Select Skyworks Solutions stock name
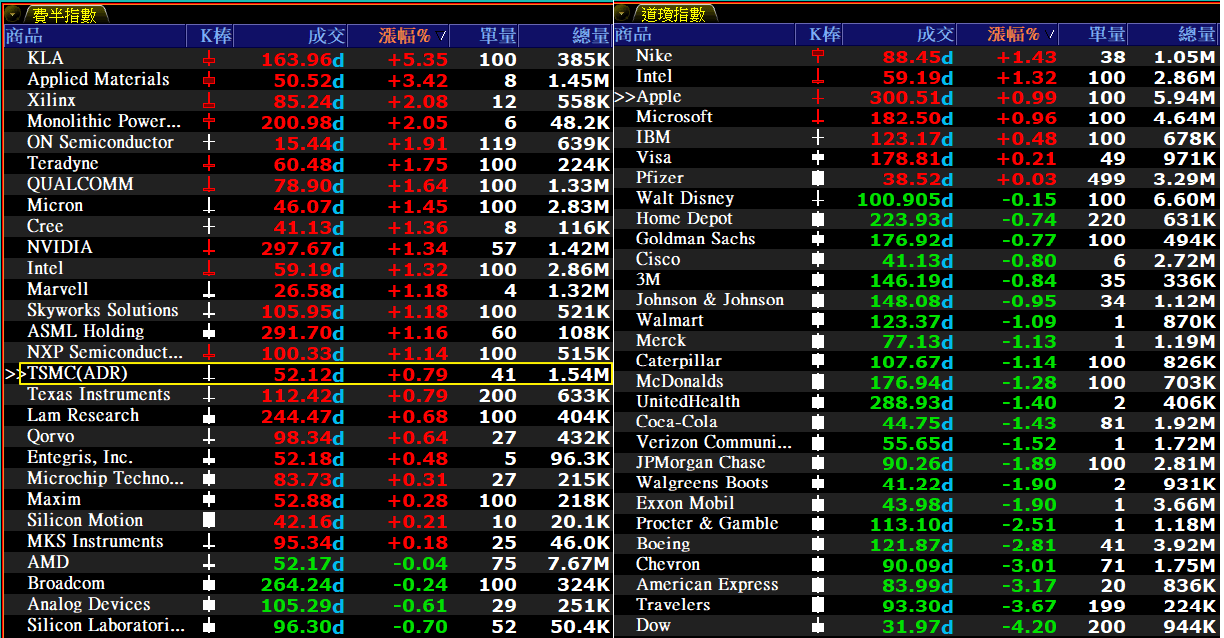This screenshot has width=1224, height=638. coord(103,310)
